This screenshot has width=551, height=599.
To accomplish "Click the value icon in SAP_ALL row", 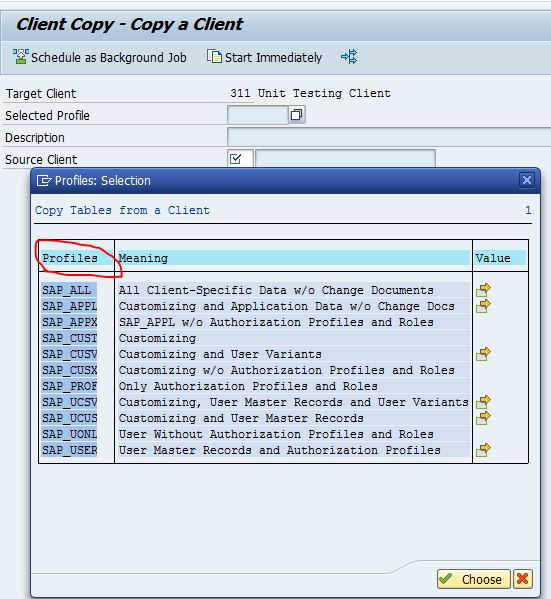I will tap(483, 290).
